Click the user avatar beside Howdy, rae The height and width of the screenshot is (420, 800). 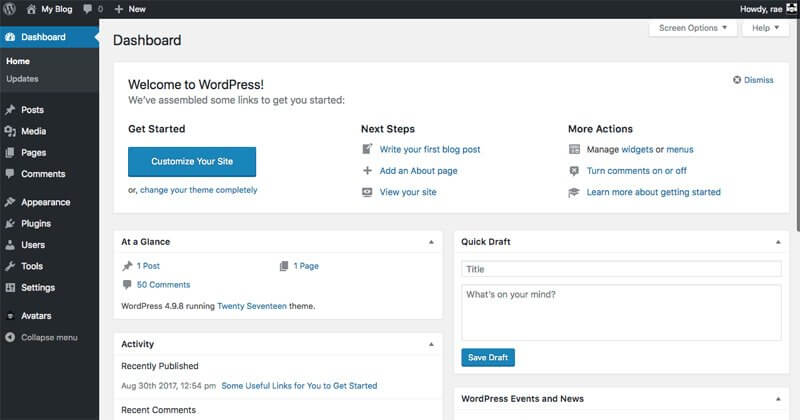pos(791,9)
